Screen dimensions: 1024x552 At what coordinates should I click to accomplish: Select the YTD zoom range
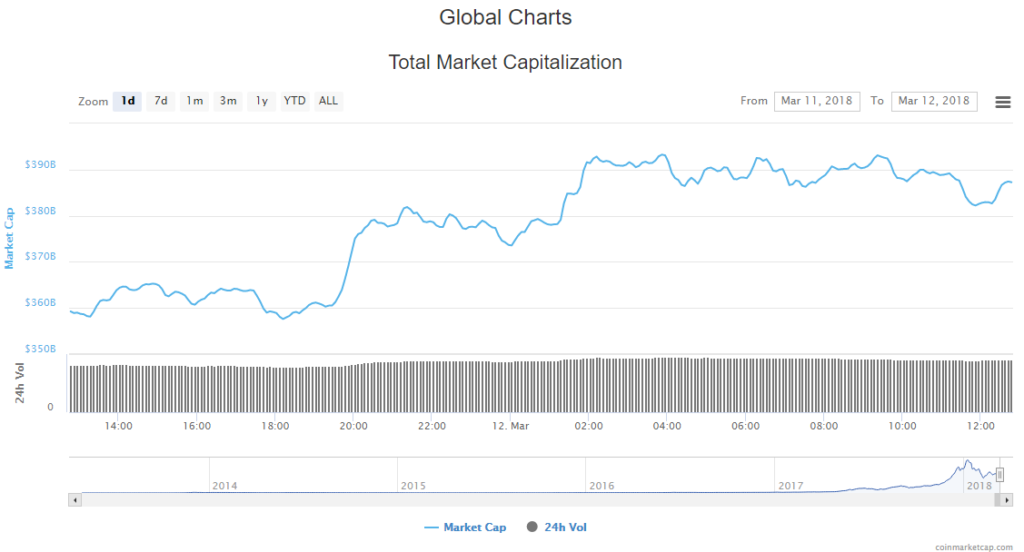[x=295, y=101]
